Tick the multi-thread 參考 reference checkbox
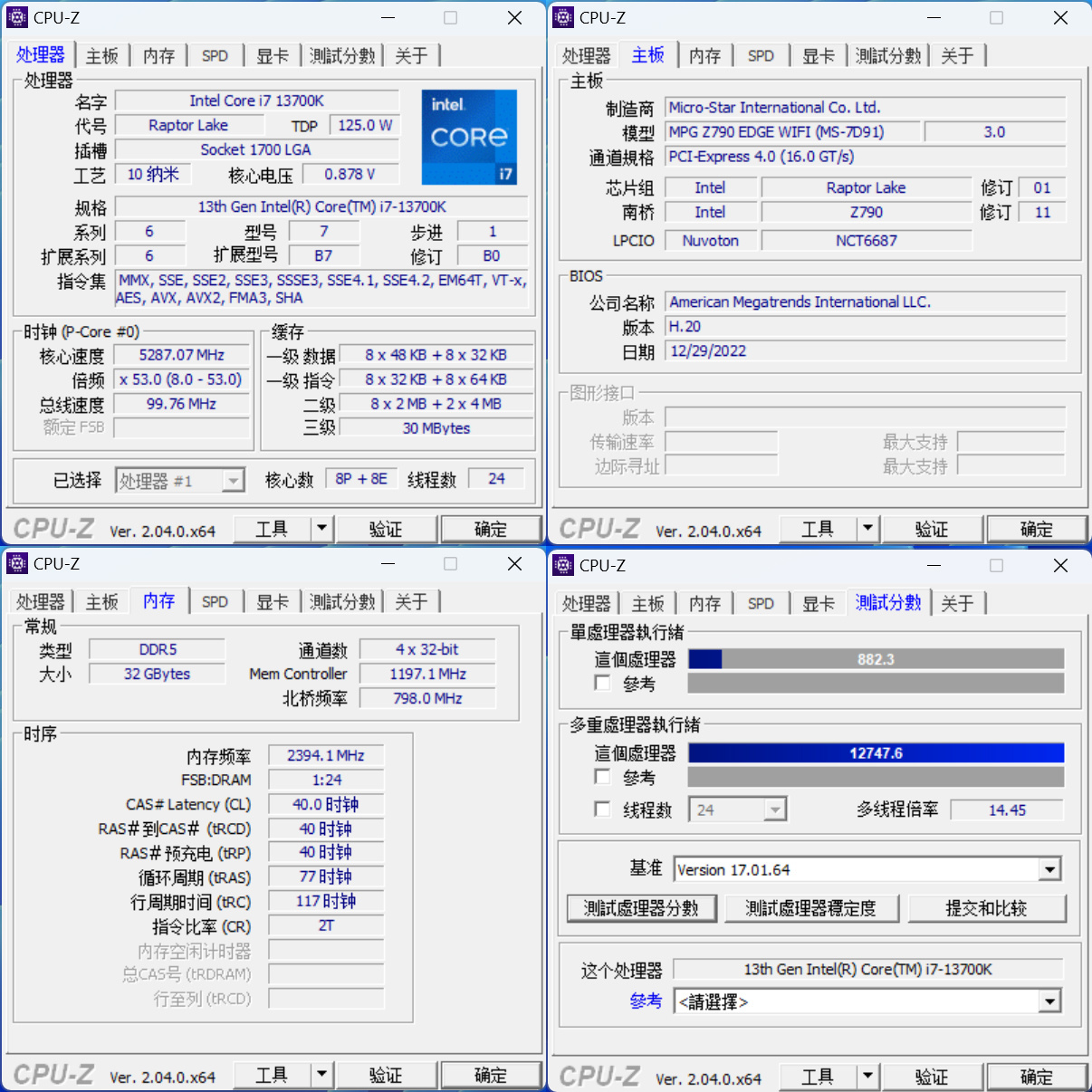 602,776
